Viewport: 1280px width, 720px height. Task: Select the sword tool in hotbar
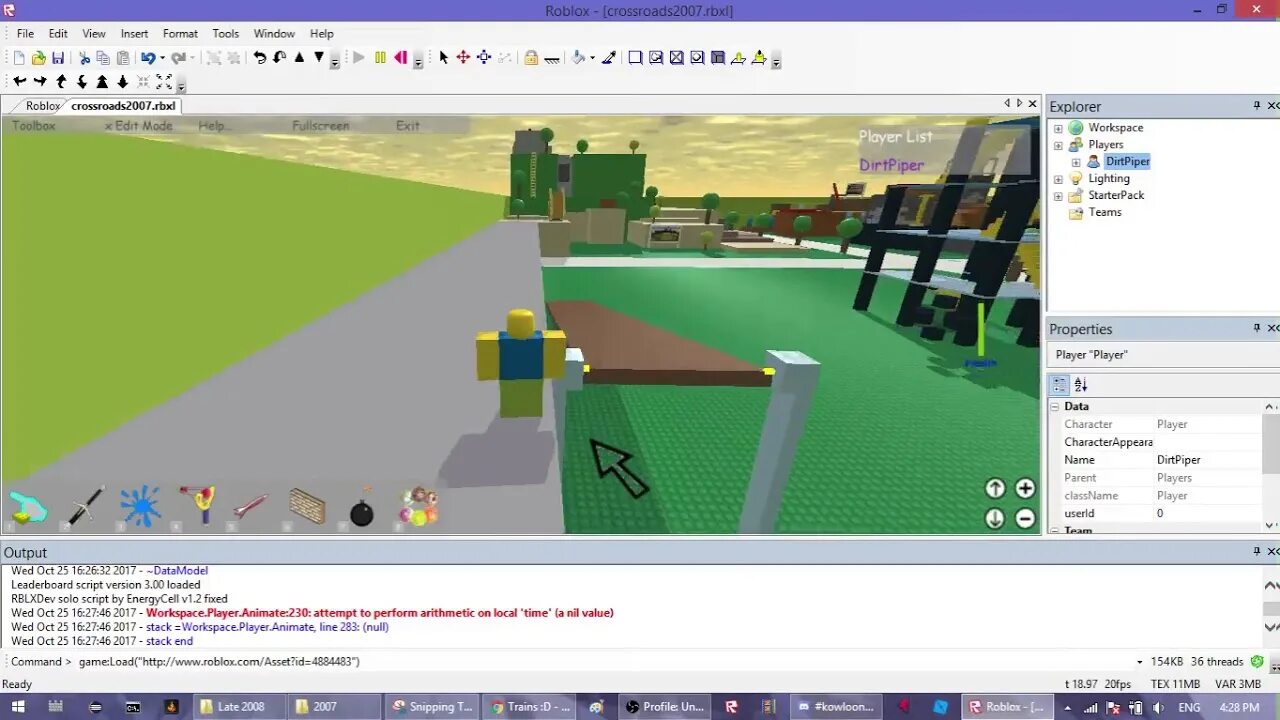pyautogui.click(x=84, y=506)
